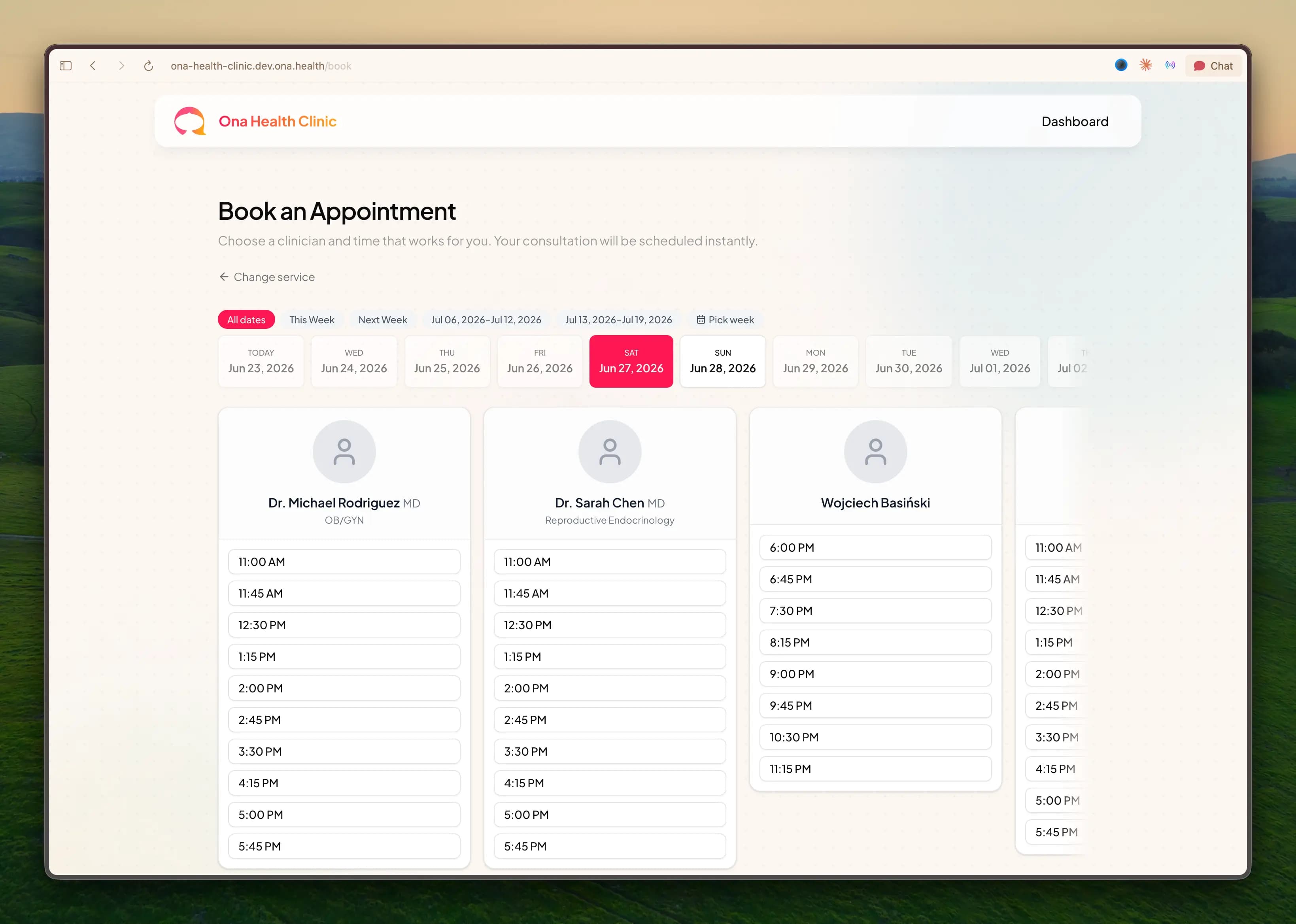The height and width of the screenshot is (924, 1296).
Task: Select the Jul 06, 2026–Jul 12, 2026 filter
Action: click(486, 320)
